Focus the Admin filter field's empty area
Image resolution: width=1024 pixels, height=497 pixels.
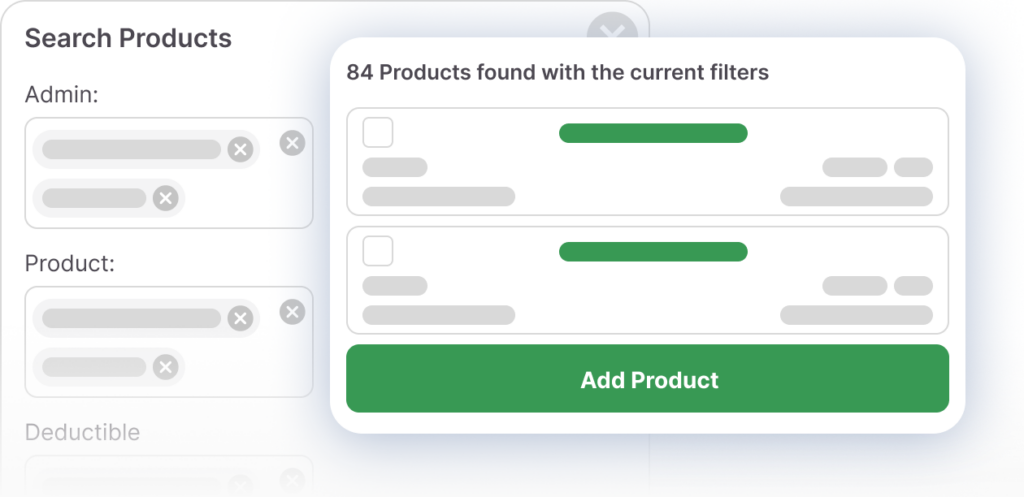click(x=245, y=199)
